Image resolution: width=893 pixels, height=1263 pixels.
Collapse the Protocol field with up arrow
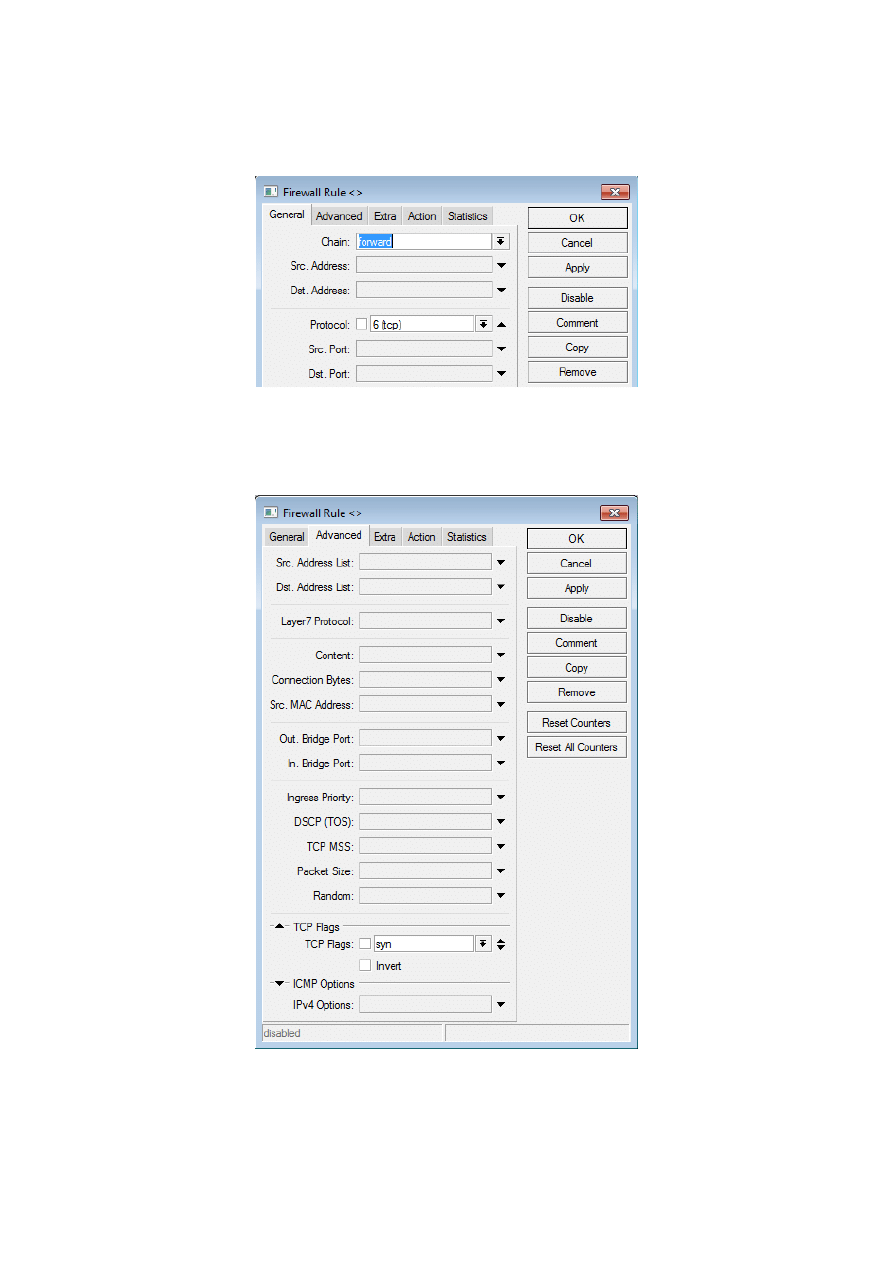[x=502, y=324]
